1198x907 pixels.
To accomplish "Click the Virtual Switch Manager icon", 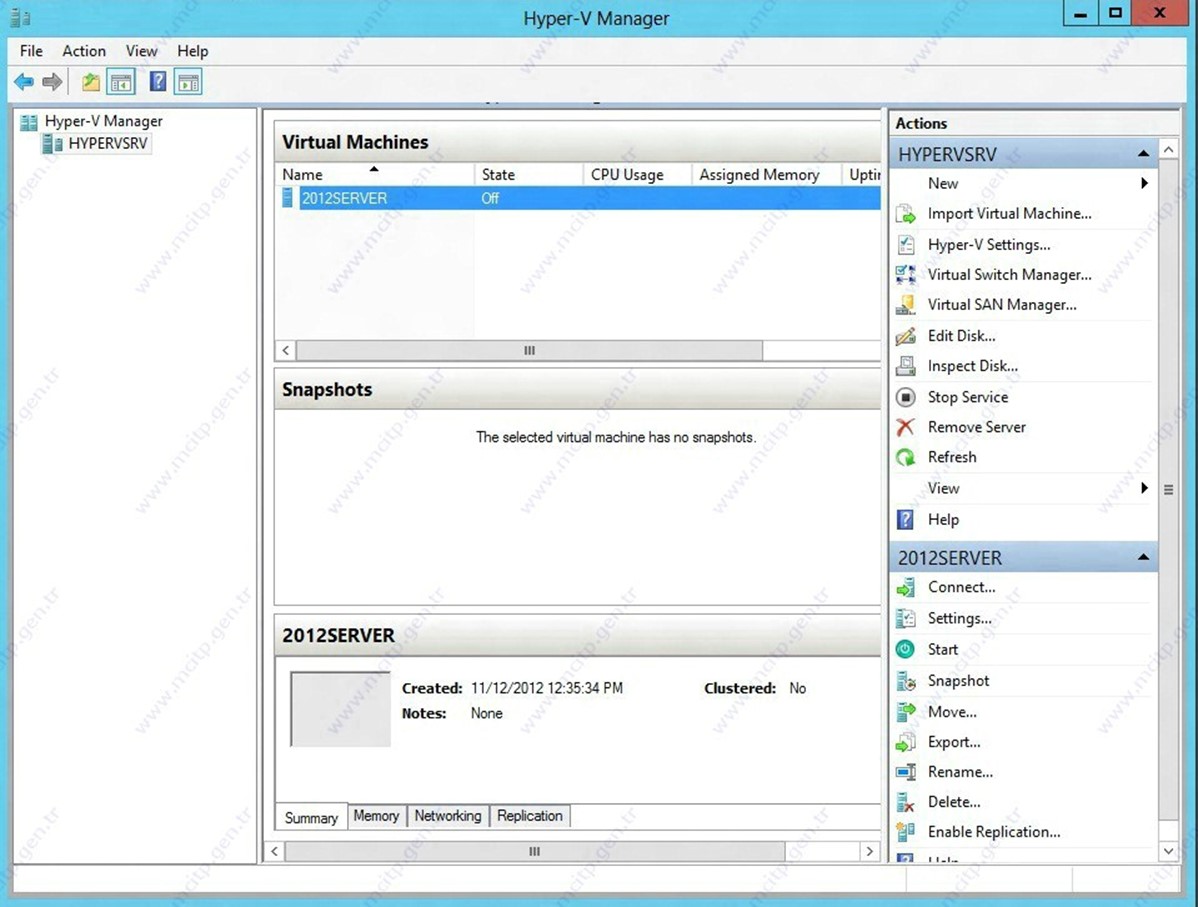I will point(905,274).
